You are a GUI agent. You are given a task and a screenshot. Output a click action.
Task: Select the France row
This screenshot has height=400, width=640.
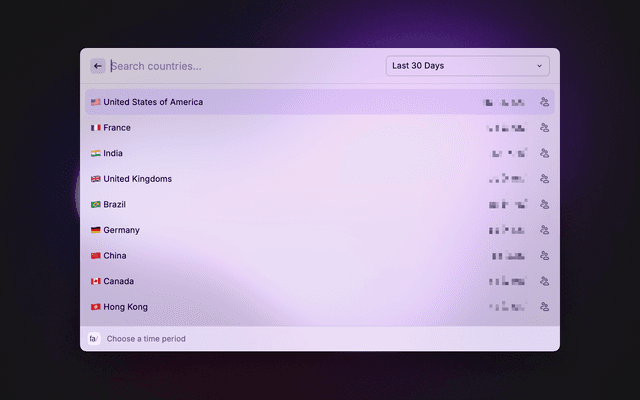[320, 128]
